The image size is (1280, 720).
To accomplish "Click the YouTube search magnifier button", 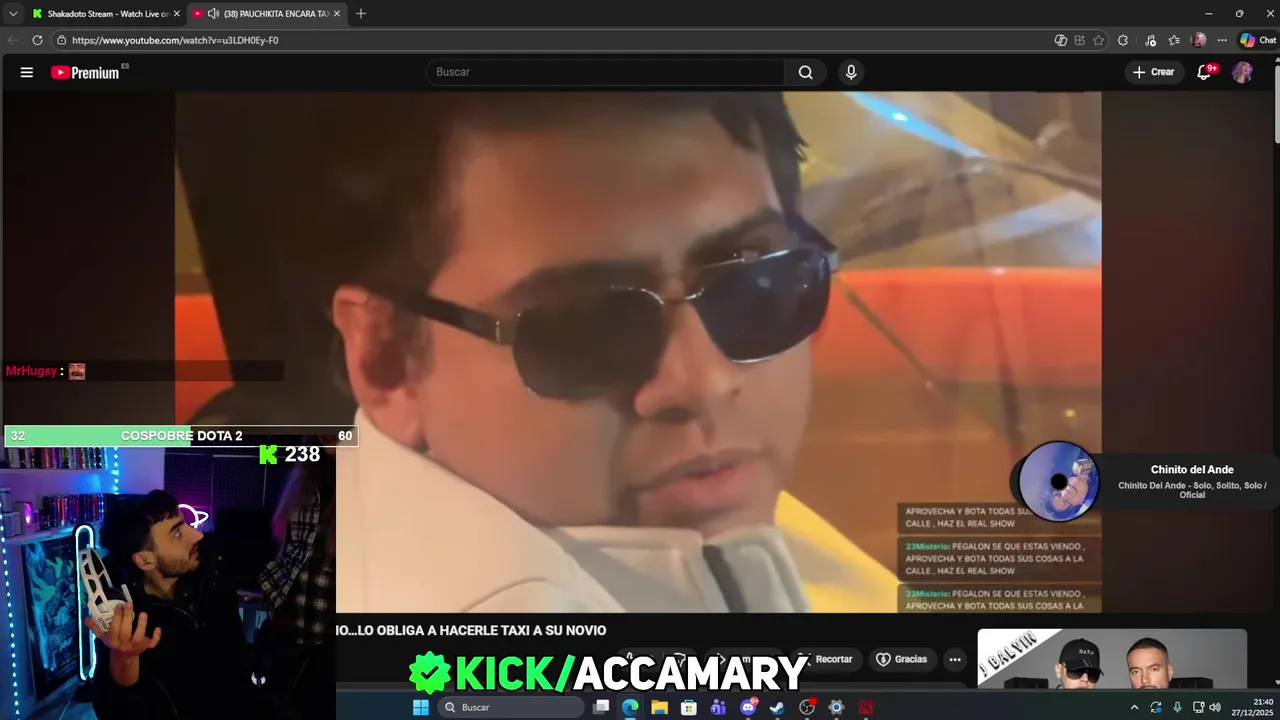I will coord(806,72).
